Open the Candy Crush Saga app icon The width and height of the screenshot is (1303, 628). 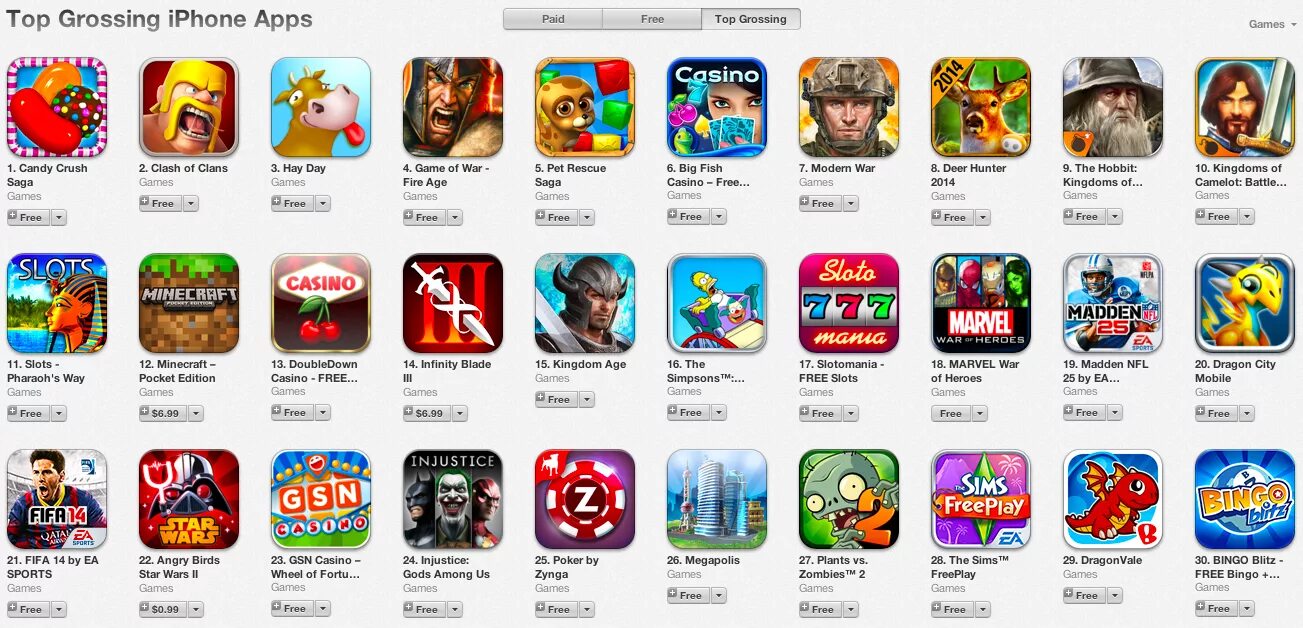(57, 107)
